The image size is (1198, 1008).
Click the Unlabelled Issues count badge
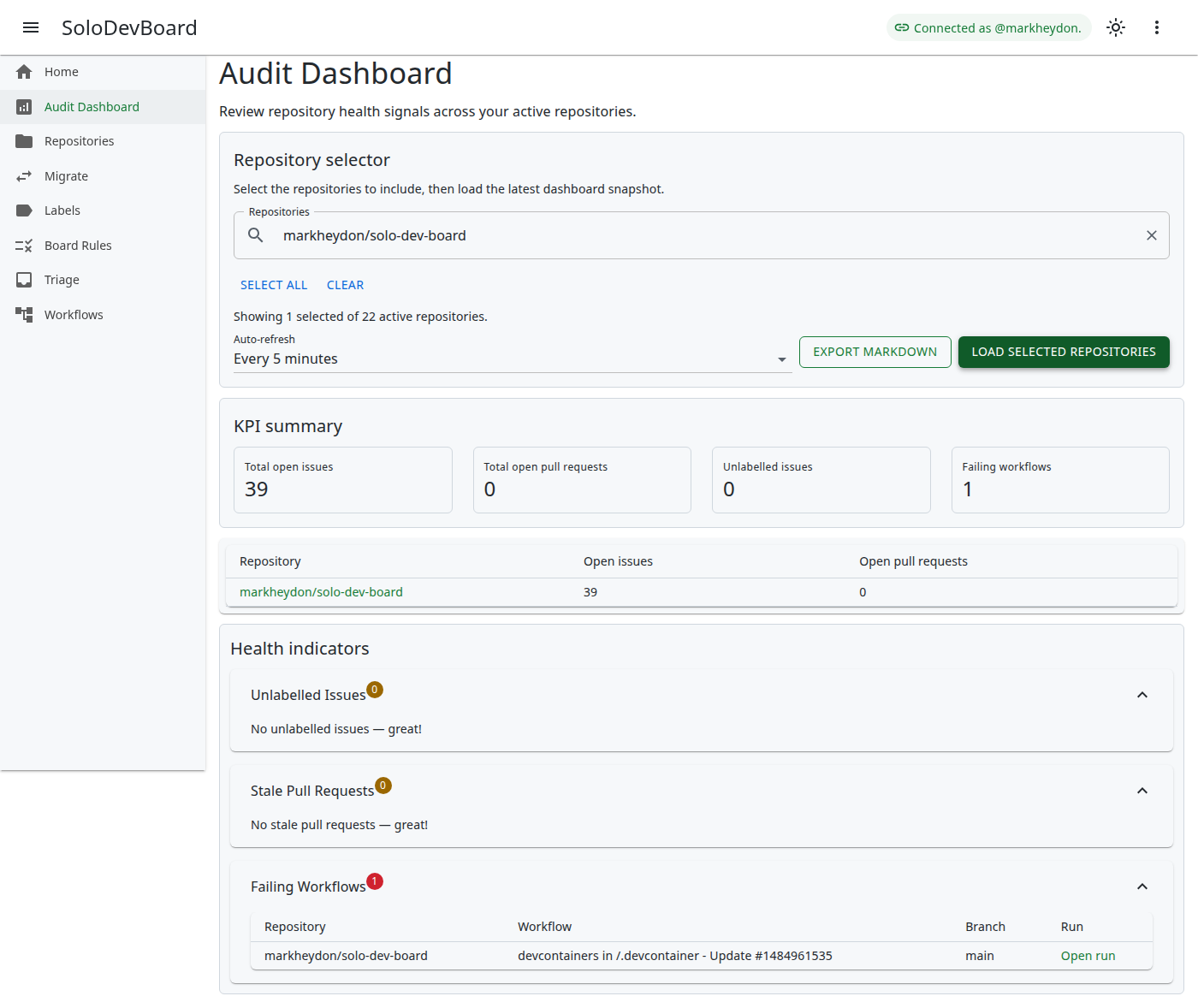tap(375, 690)
